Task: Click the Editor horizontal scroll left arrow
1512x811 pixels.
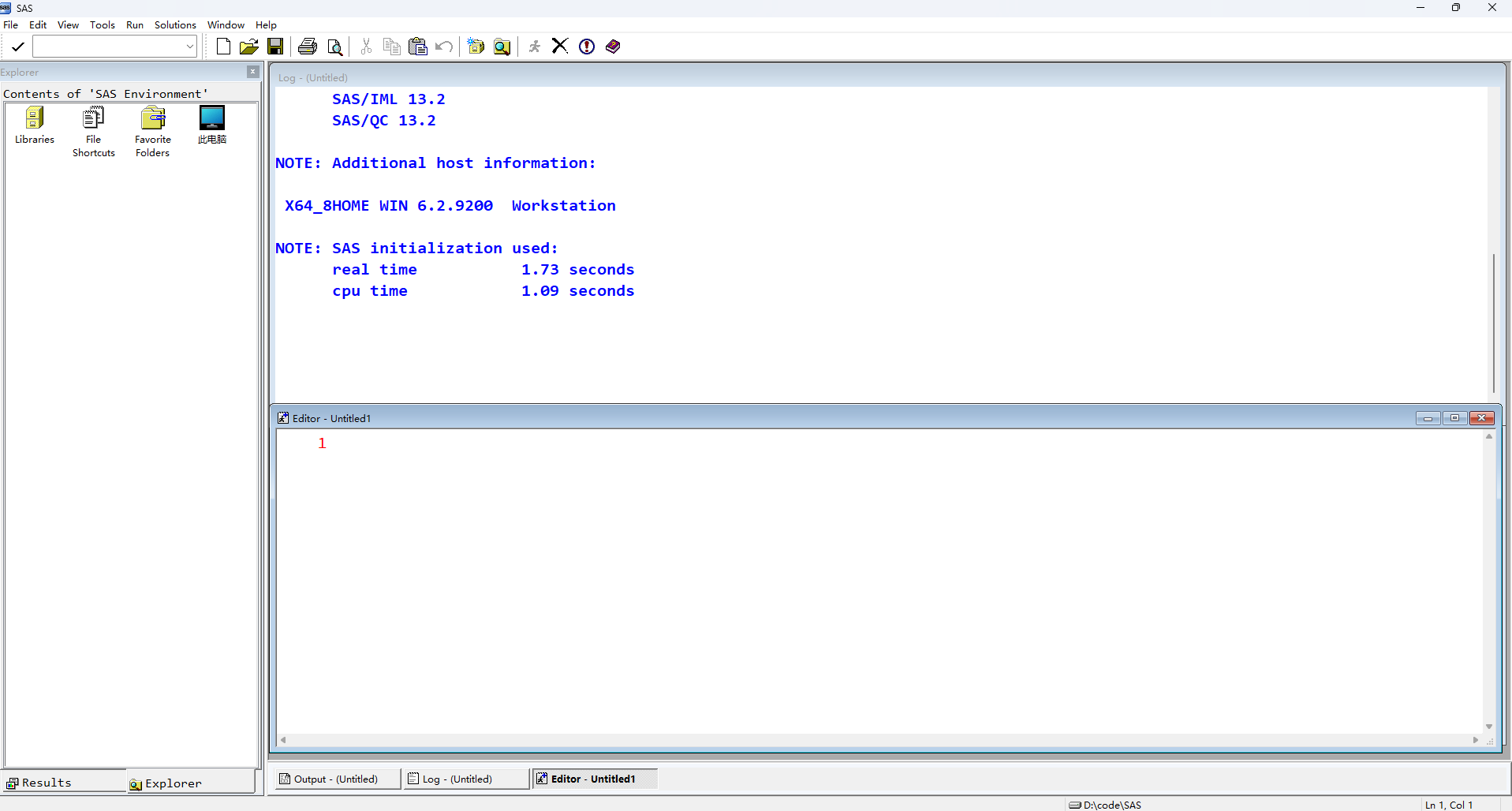Action: [283, 740]
